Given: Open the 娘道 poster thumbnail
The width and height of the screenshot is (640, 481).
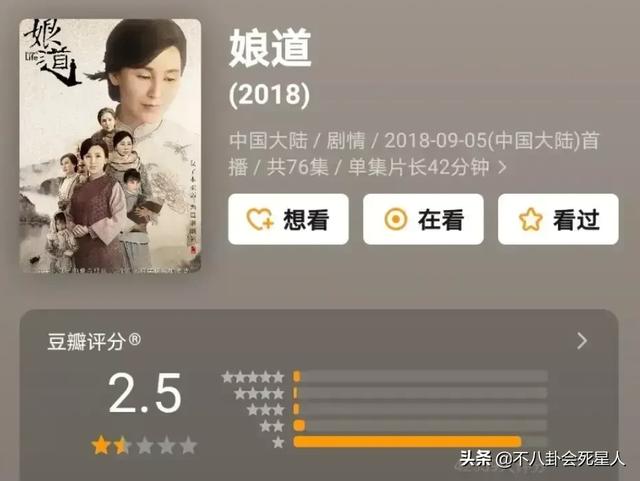Looking at the screenshot, I should (x=110, y=146).
